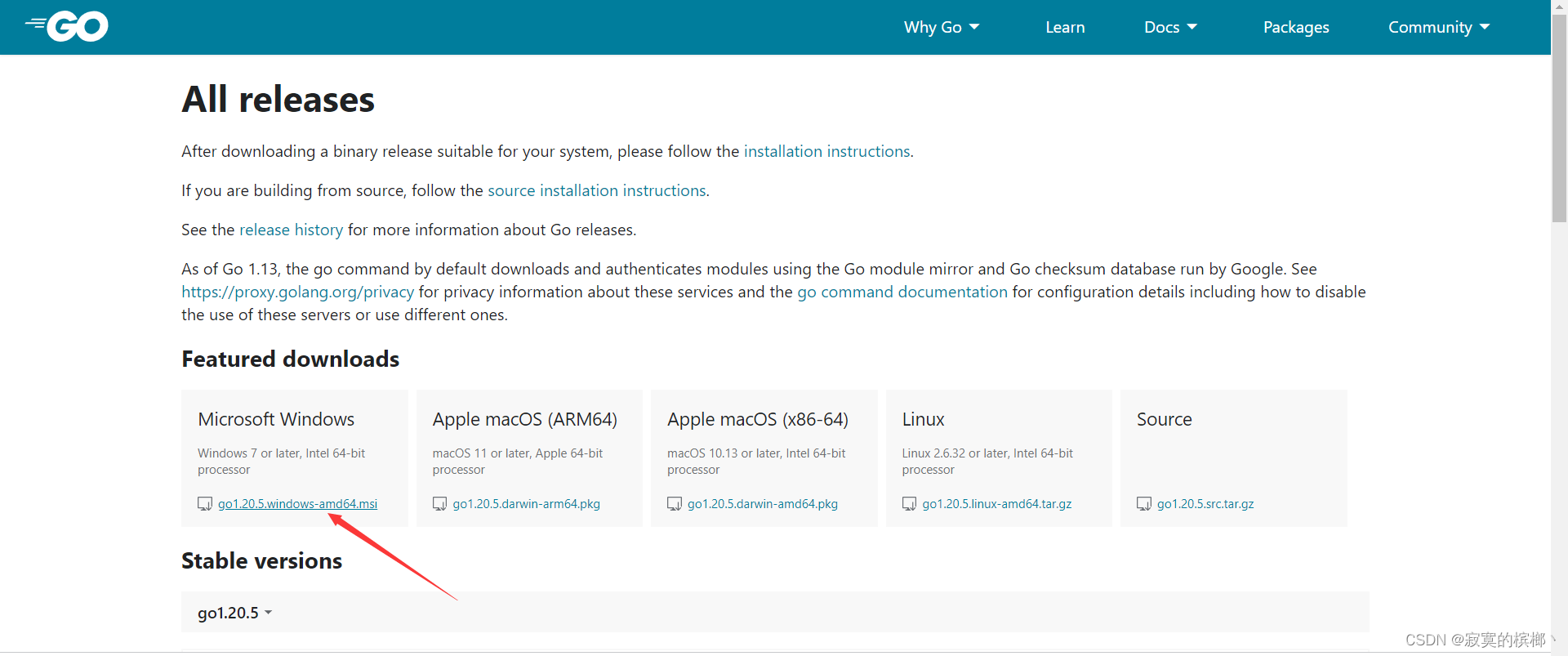
Task: Open the go command documentation link
Action: [902, 292]
